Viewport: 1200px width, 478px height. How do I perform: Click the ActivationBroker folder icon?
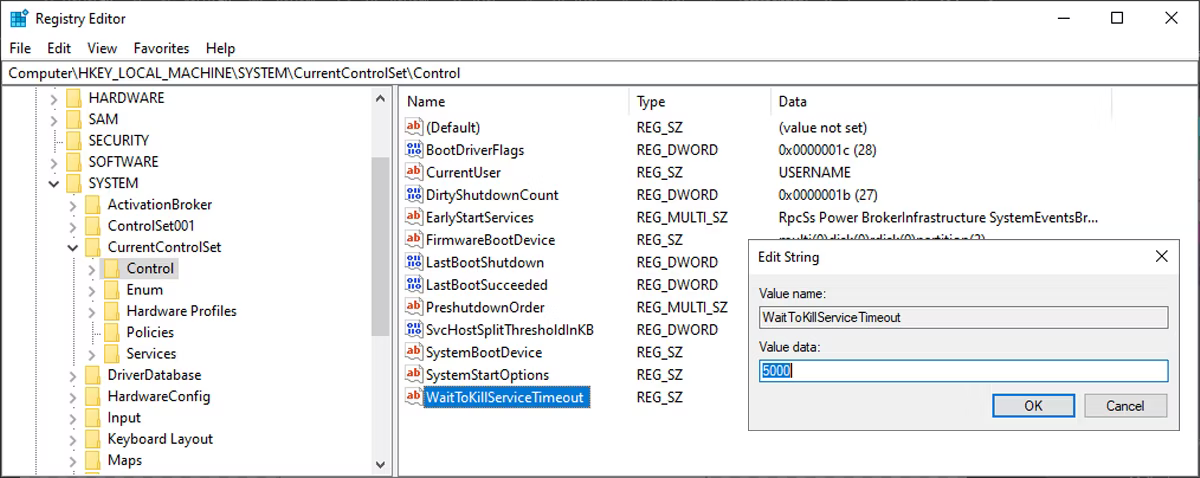[92, 205]
